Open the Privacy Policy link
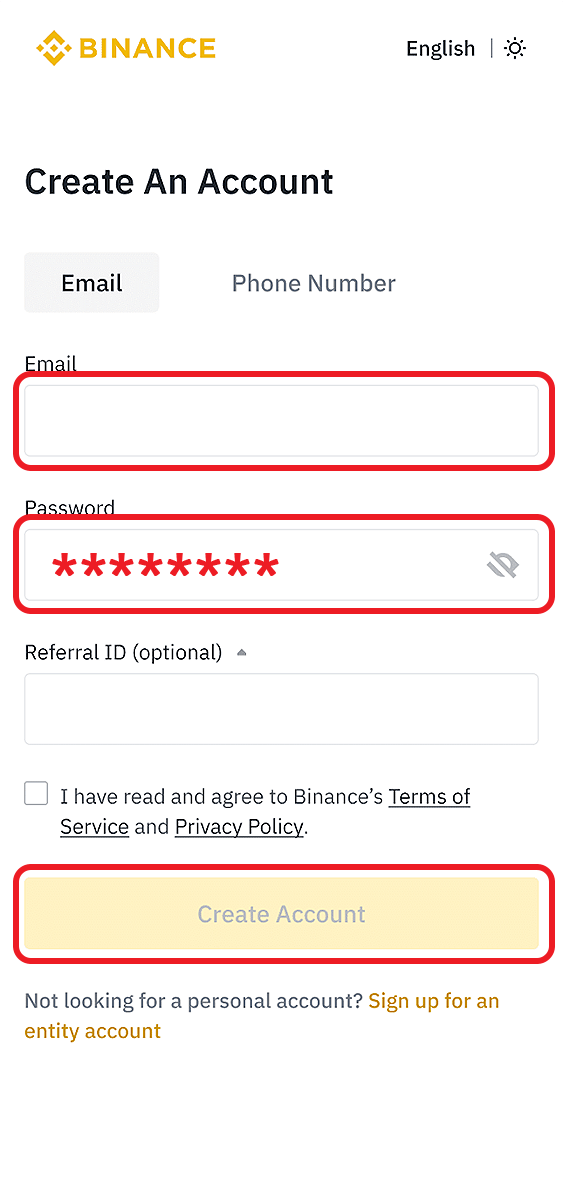The width and height of the screenshot is (563, 1200). coord(239,827)
